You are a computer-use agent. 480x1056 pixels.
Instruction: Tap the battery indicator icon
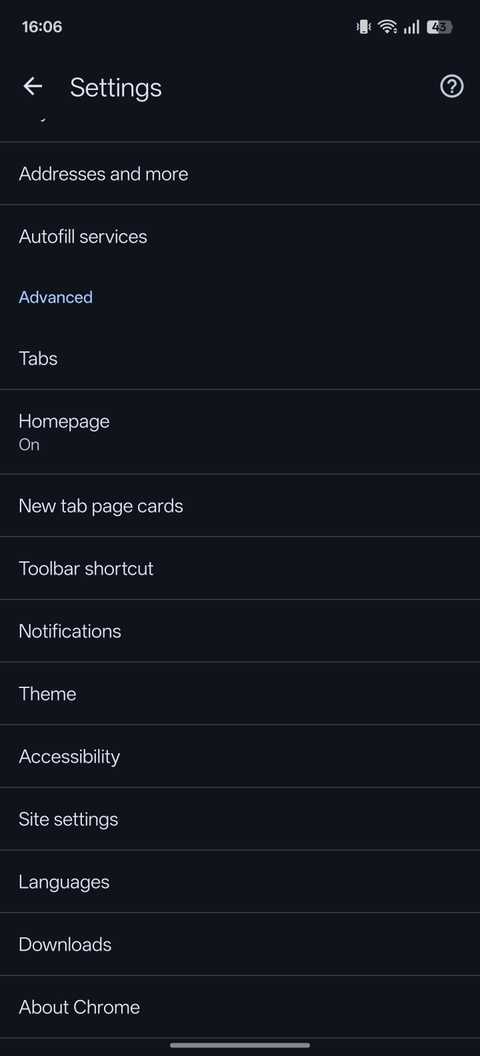(439, 27)
